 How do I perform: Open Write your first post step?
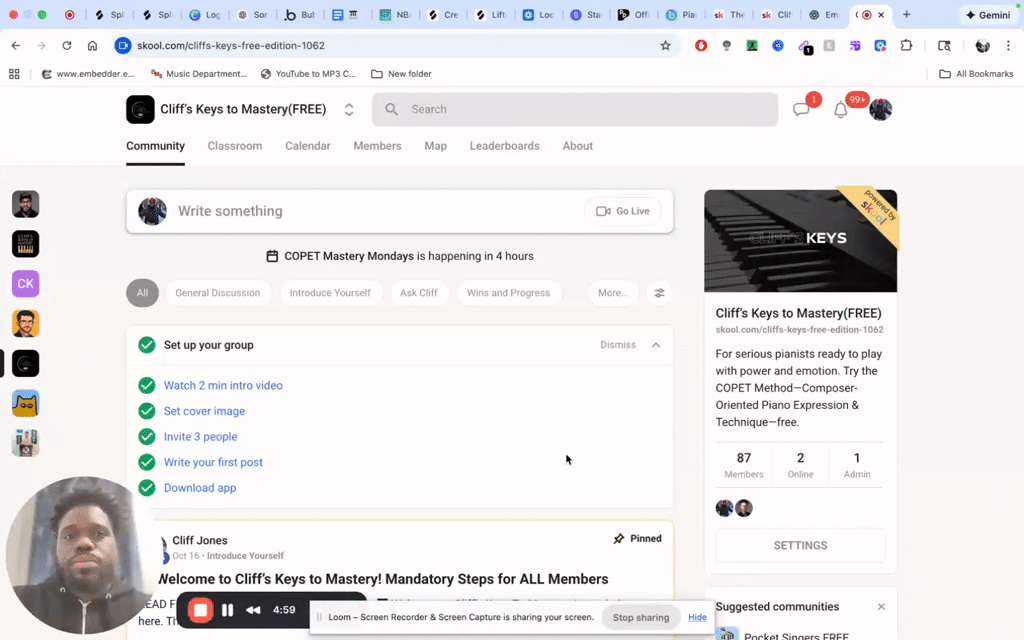pyautogui.click(x=213, y=462)
